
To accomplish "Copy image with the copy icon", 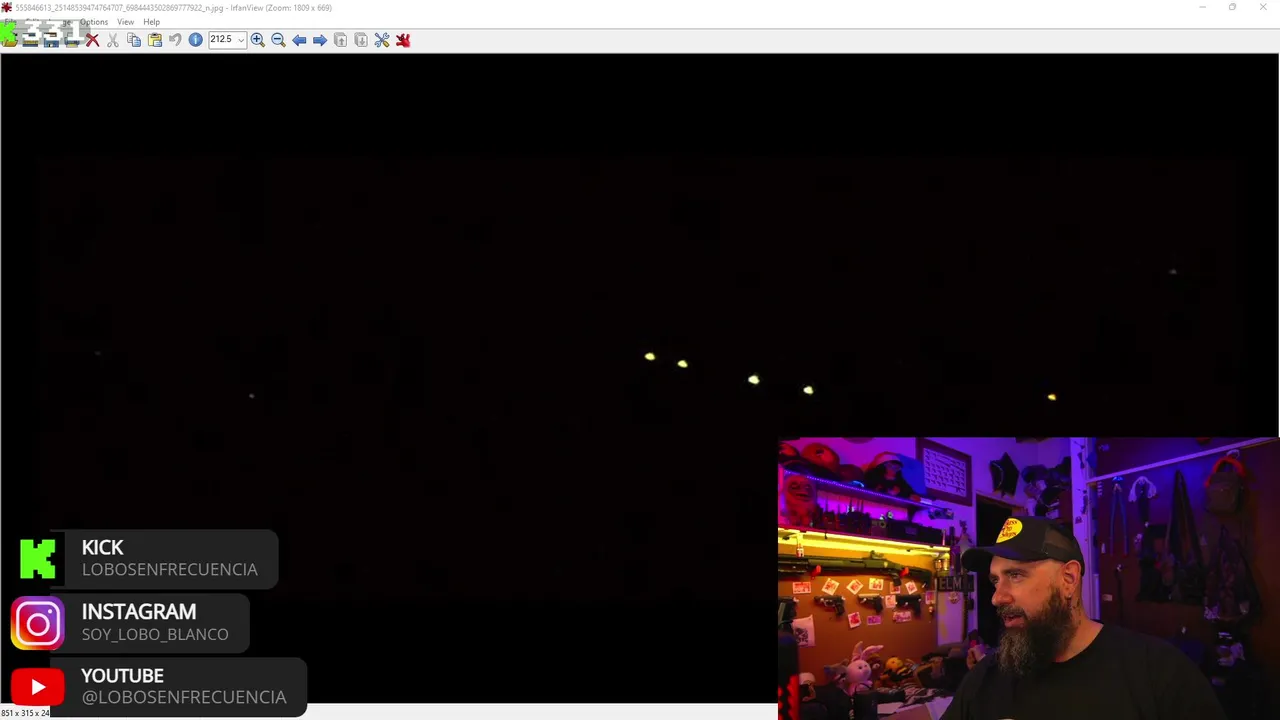I will (x=134, y=40).
